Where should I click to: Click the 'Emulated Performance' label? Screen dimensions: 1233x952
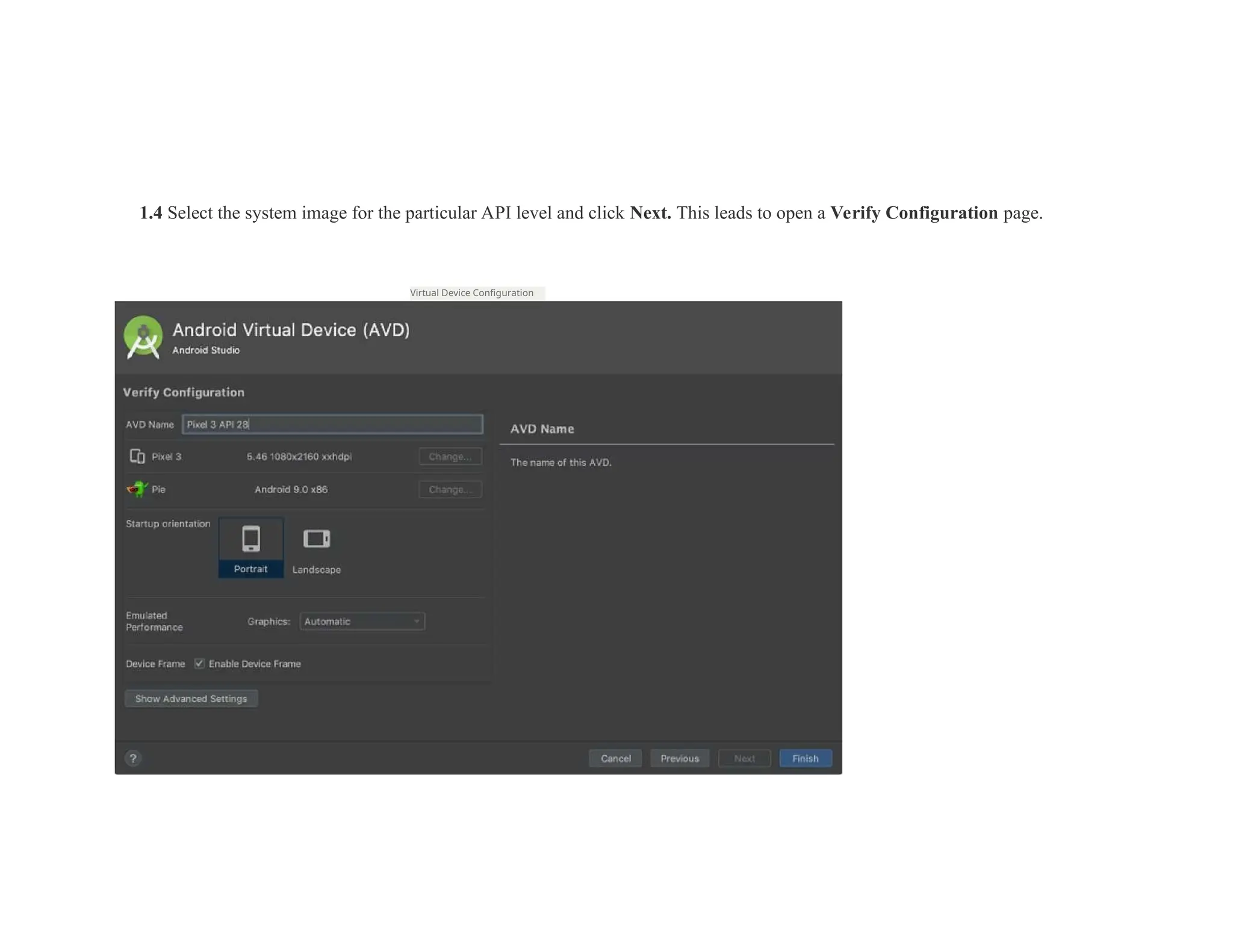coord(154,621)
